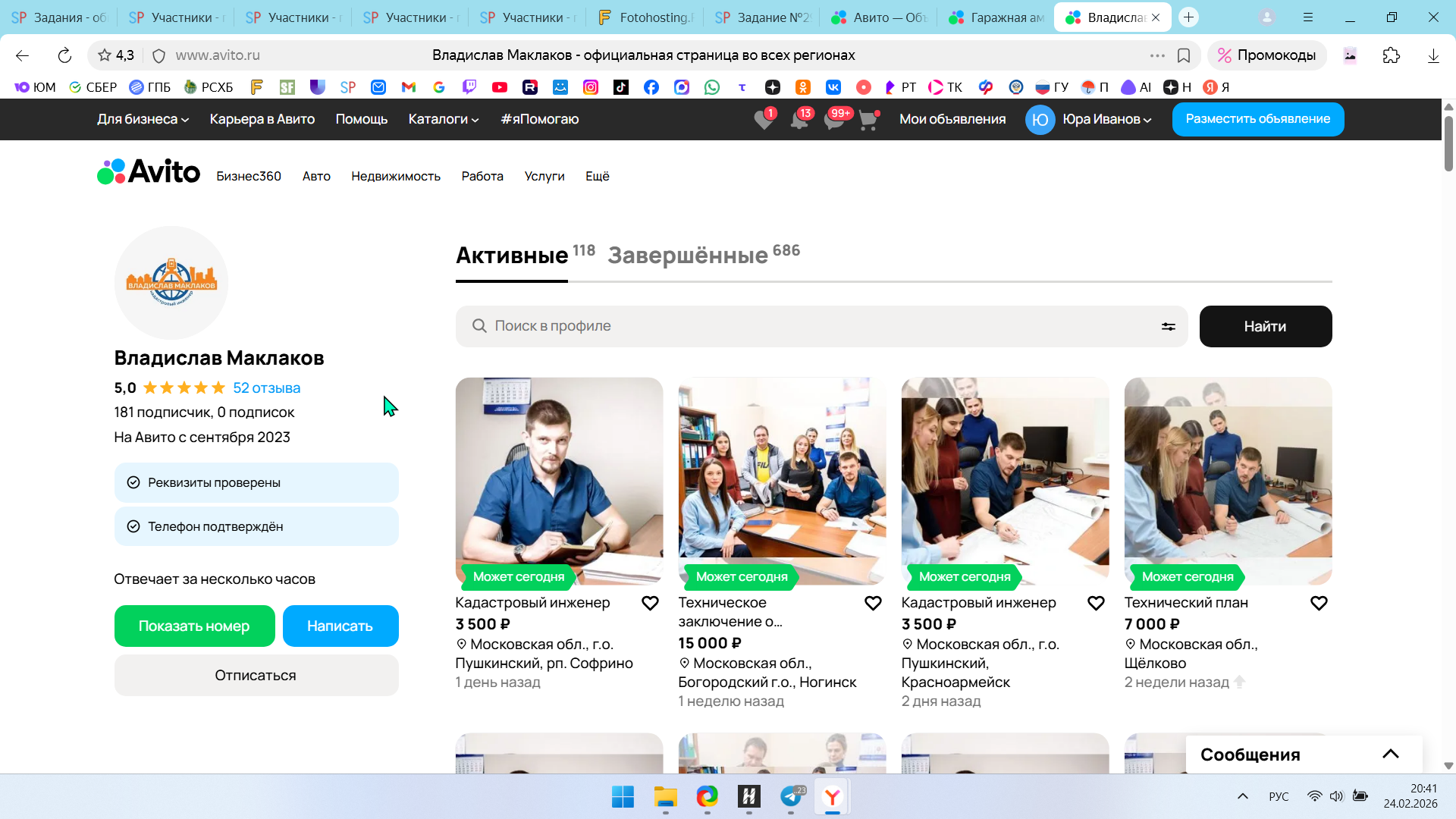Open the Недвижимость category menu

[395, 176]
